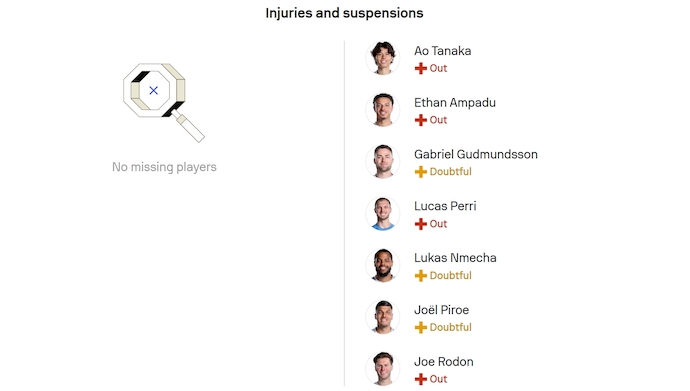
Task: Click the No missing players text
Action: coord(164,167)
